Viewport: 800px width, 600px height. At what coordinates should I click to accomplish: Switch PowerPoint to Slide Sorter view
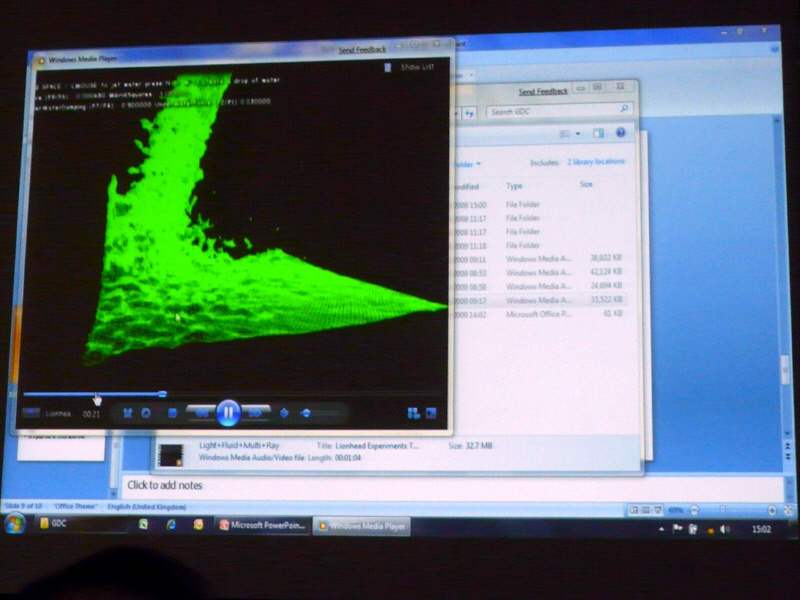pyautogui.click(x=645, y=510)
